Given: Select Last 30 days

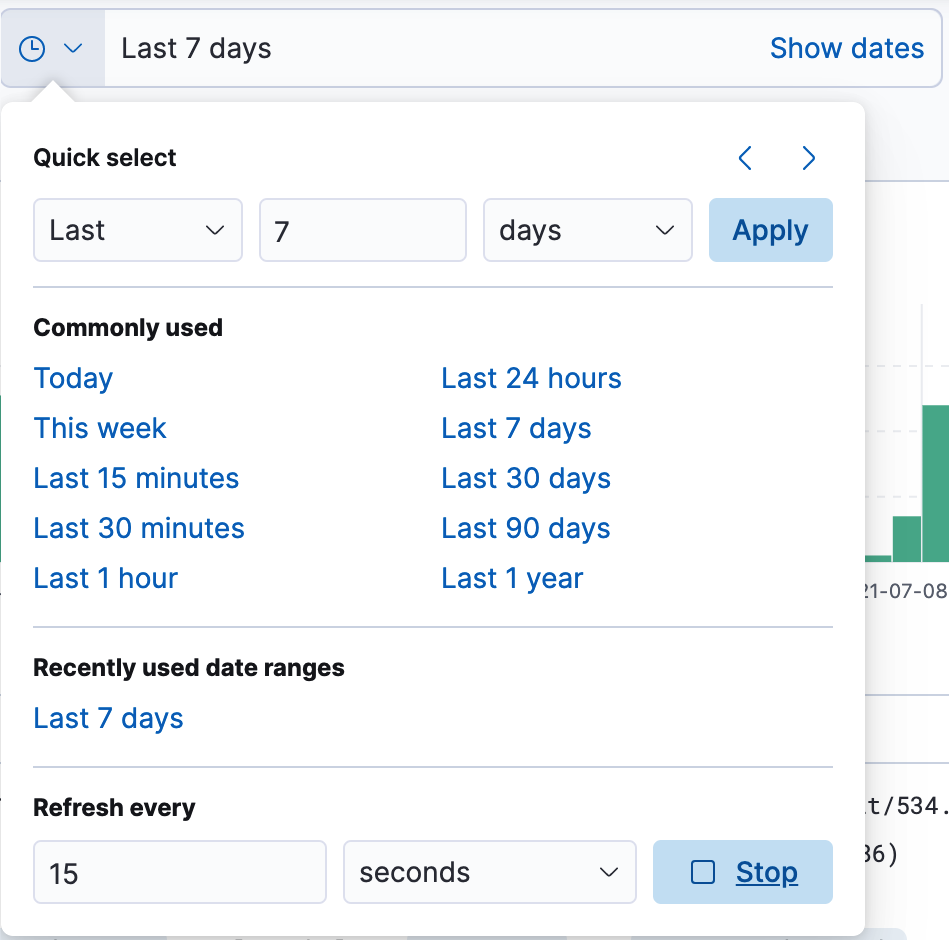Looking at the screenshot, I should (x=526, y=479).
